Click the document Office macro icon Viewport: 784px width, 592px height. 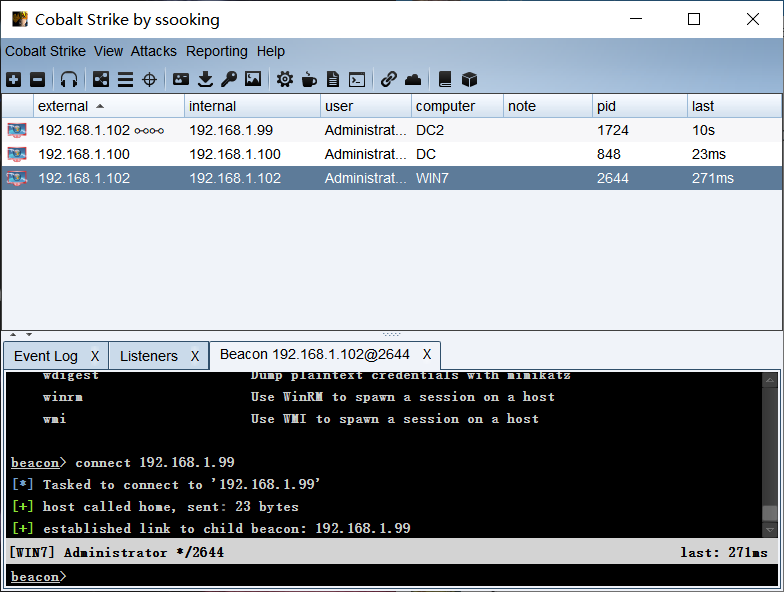332,79
